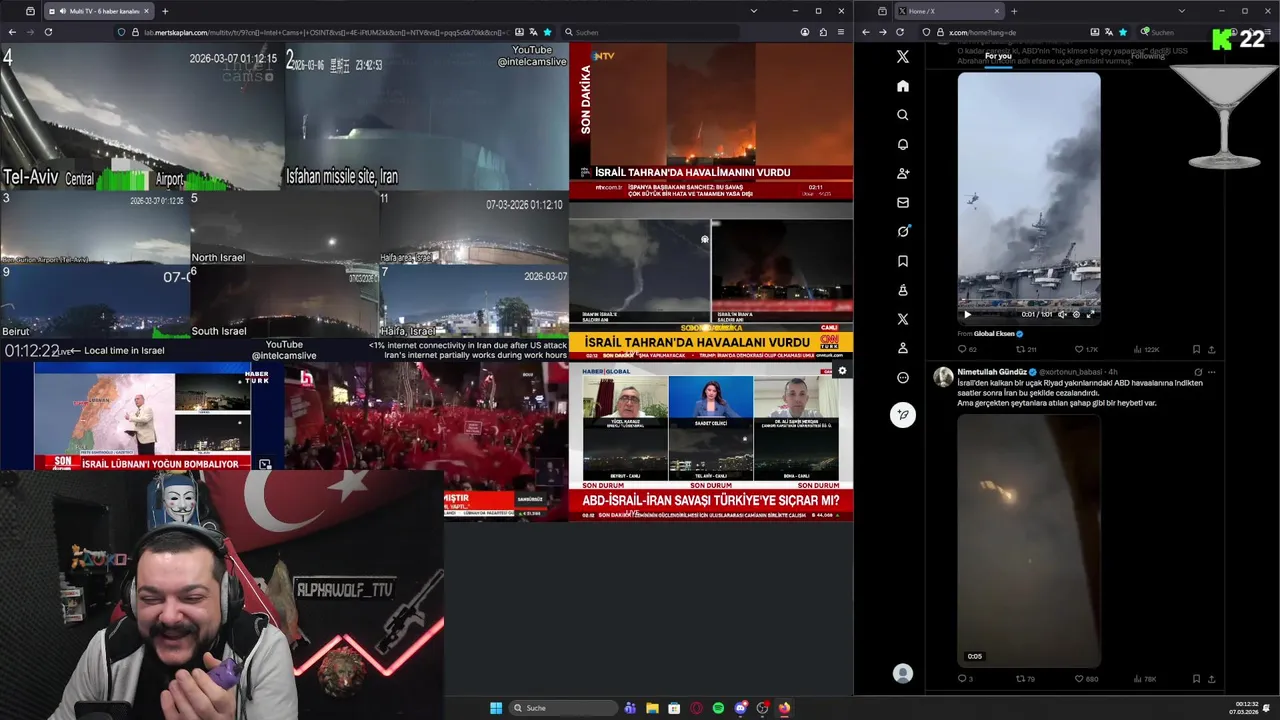
Task: Play the ship video
Action: [x=967, y=314]
